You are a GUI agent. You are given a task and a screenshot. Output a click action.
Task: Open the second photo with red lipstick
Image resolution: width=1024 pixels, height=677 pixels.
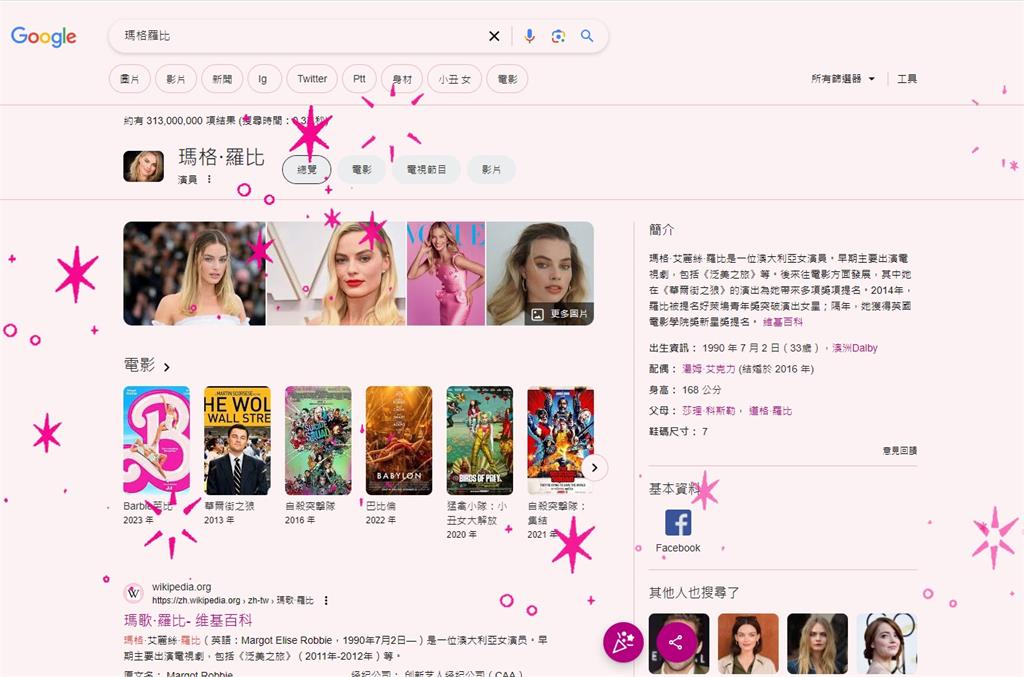[336, 274]
